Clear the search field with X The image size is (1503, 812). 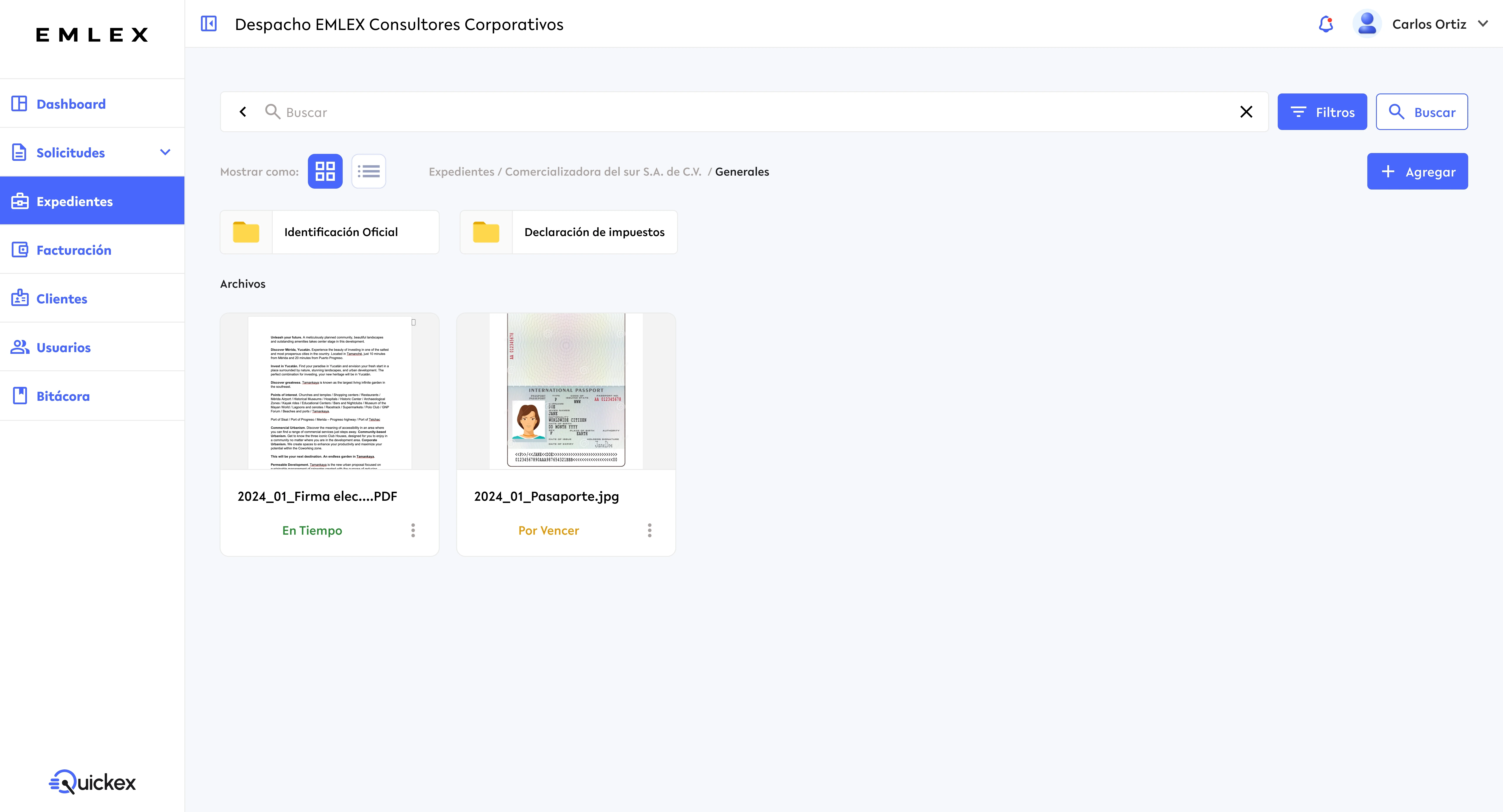[x=1246, y=111]
